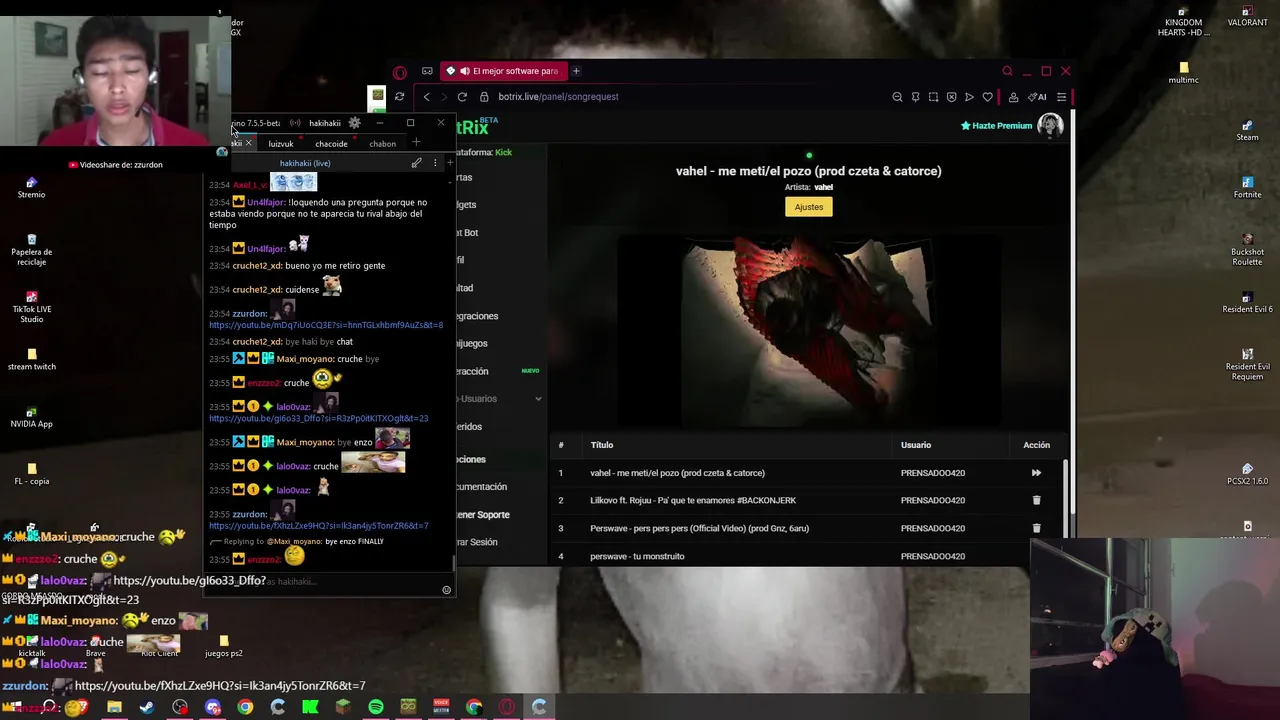Skip the vahel song with forward icon

1036,473
